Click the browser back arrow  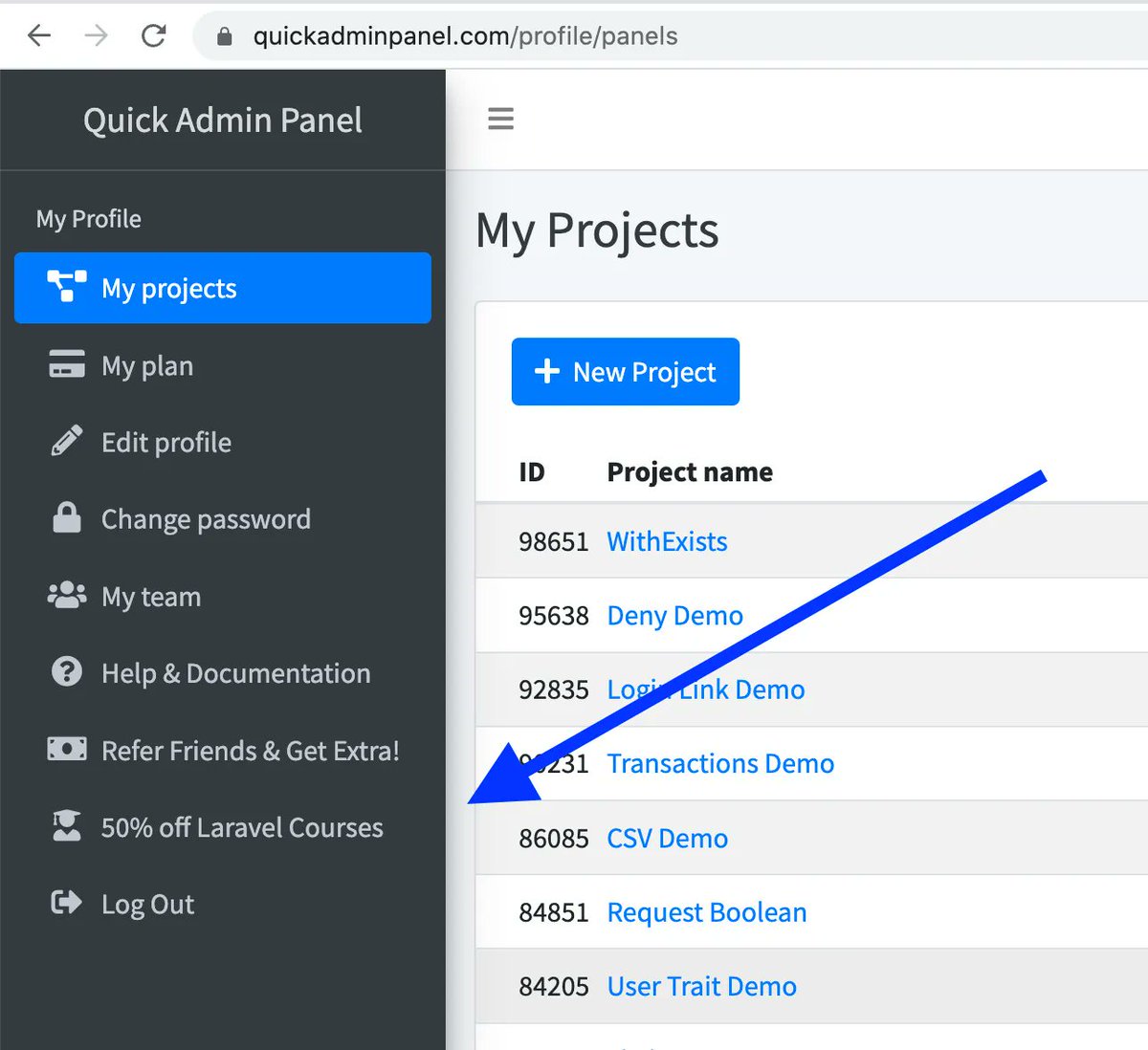[39, 36]
